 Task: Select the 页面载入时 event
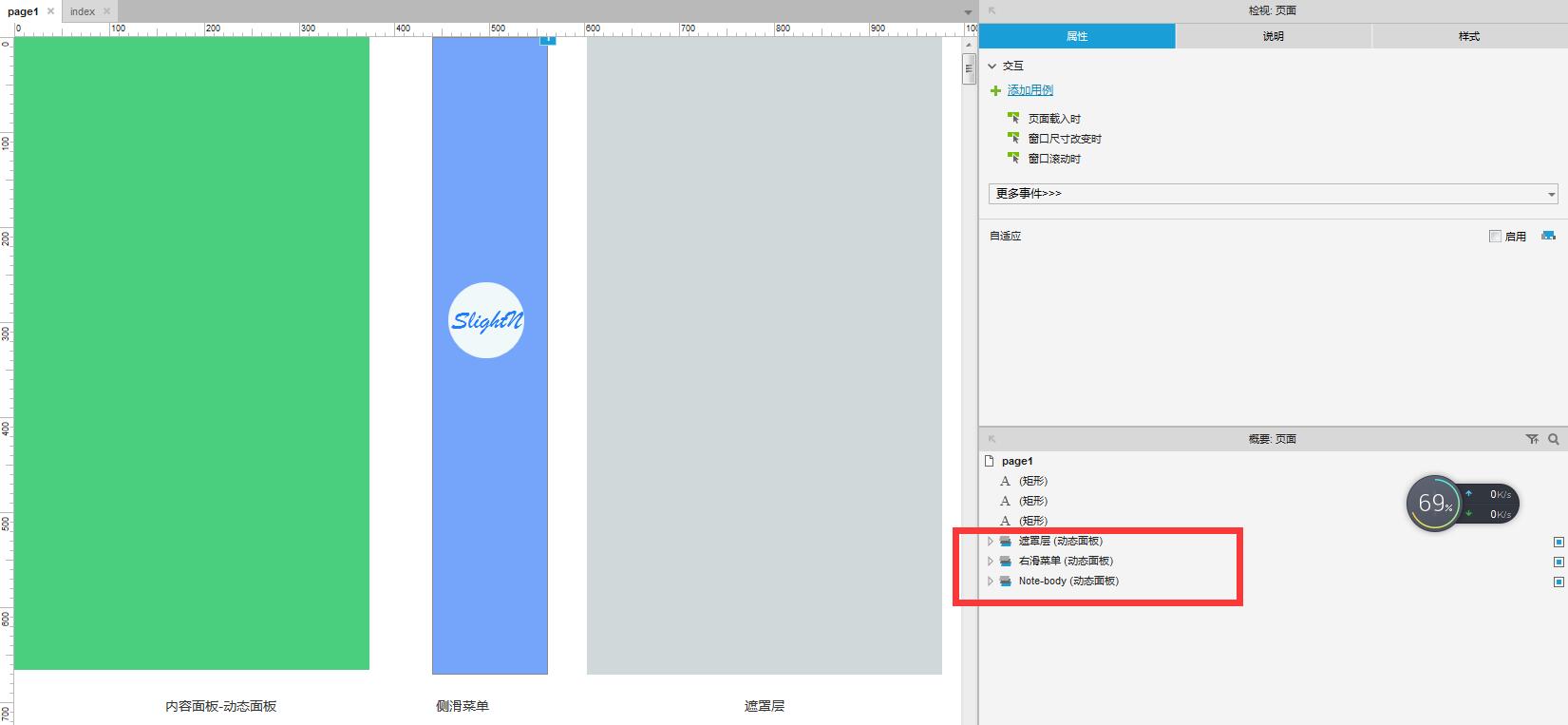click(x=1054, y=119)
